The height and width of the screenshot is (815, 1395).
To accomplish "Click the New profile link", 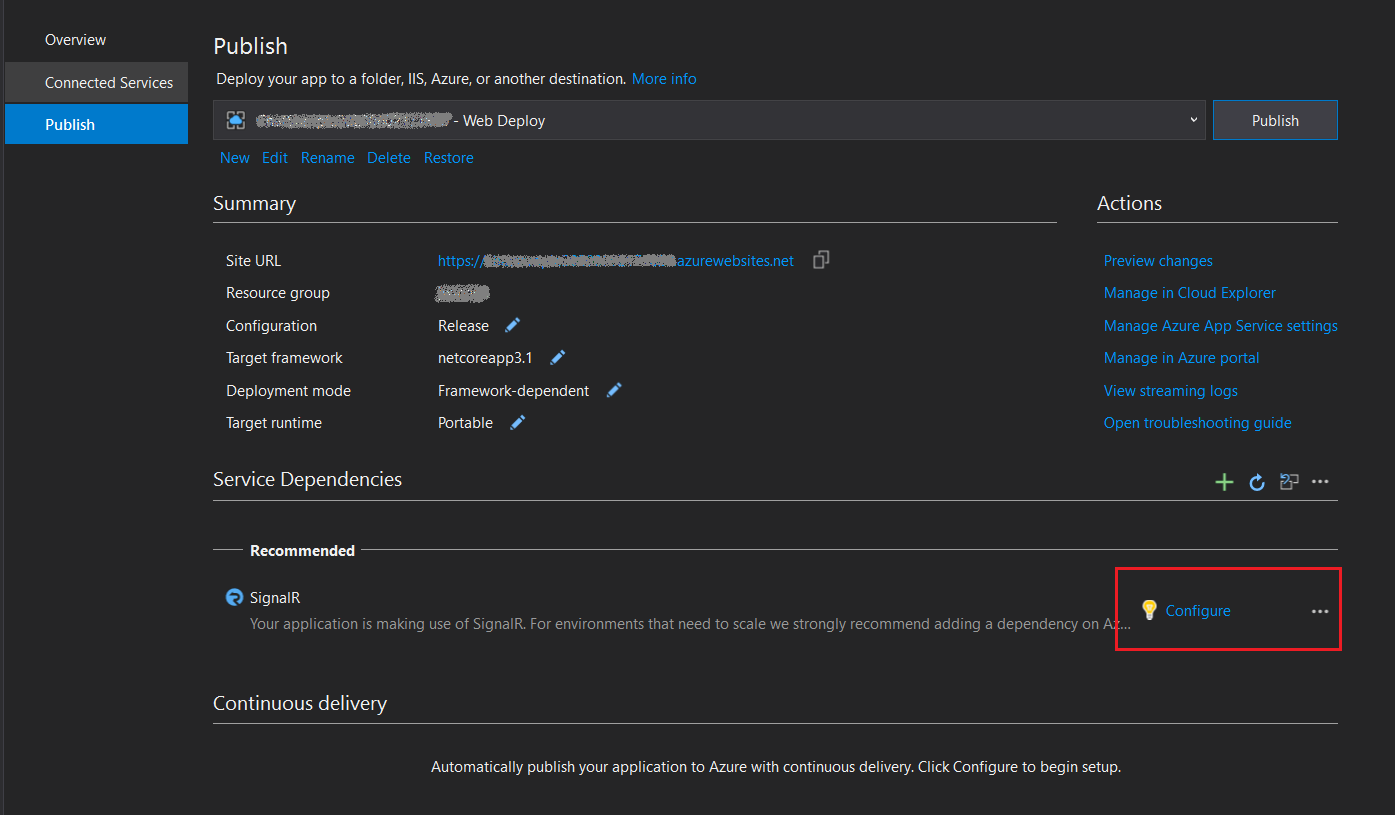I will [235, 158].
